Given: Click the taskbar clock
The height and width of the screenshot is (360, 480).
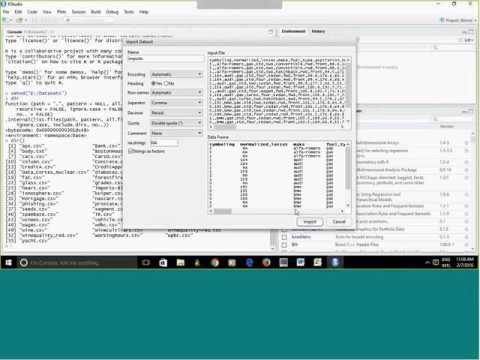Looking at the screenshot, I should (x=465, y=263).
